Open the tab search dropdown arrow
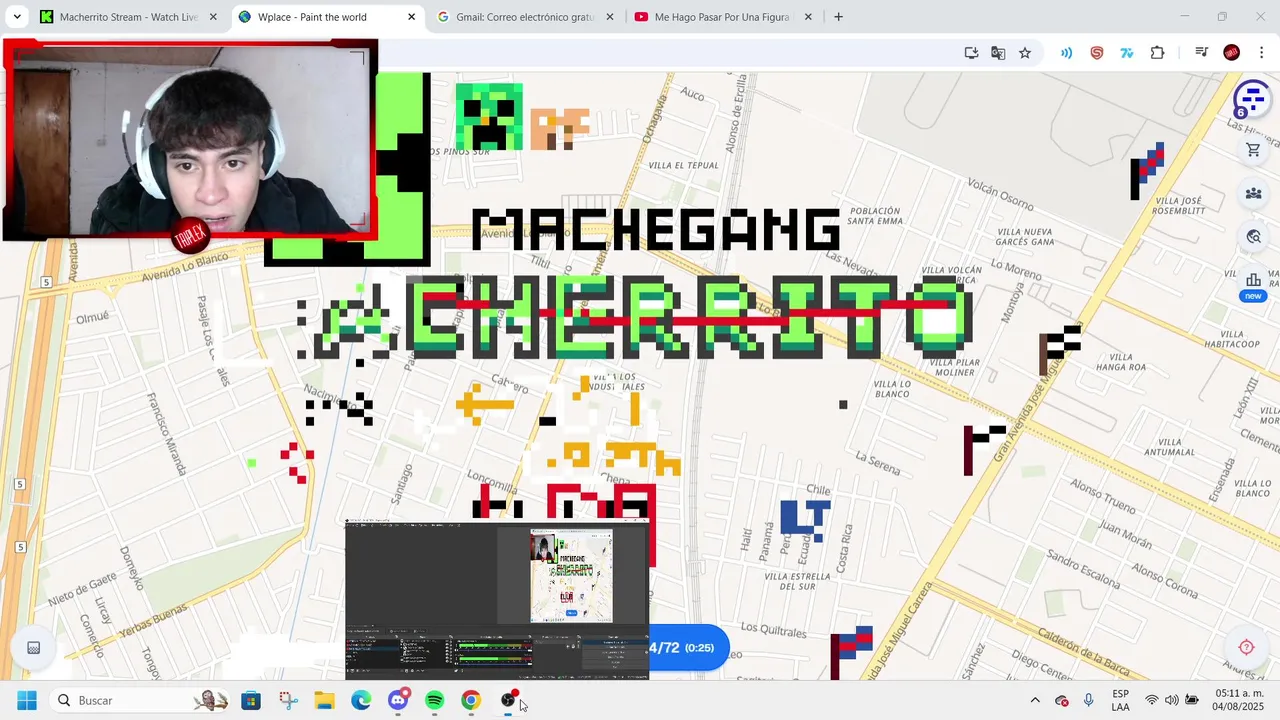Image resolution: width=1280 pixels, height=720 pixels. coord(17,17)
